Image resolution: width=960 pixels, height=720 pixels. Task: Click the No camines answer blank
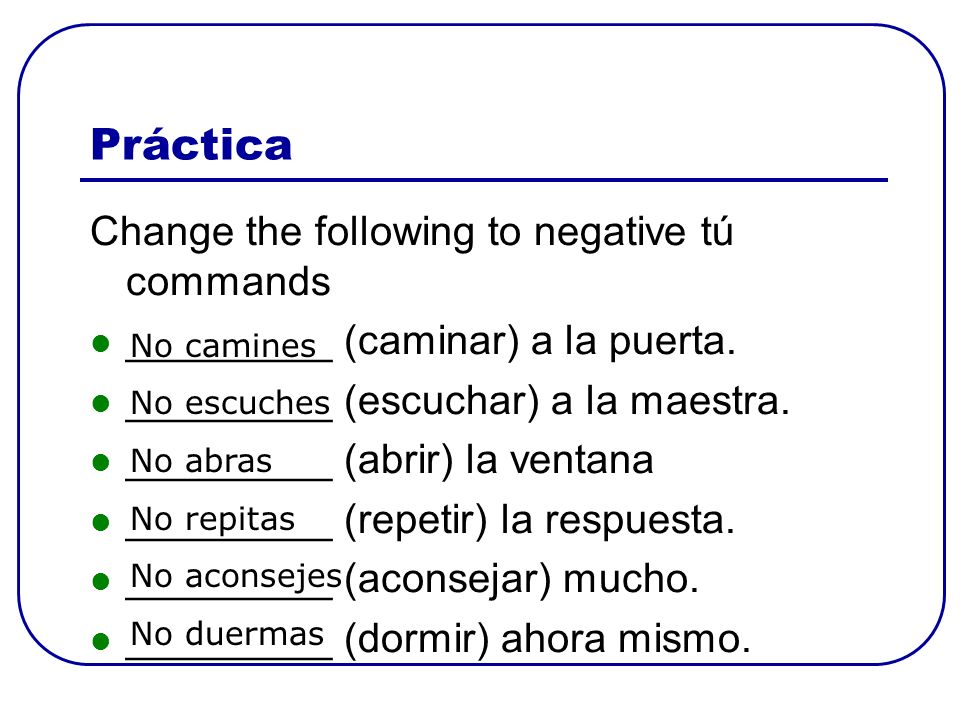pyautogui.click(x=229, y=347)
